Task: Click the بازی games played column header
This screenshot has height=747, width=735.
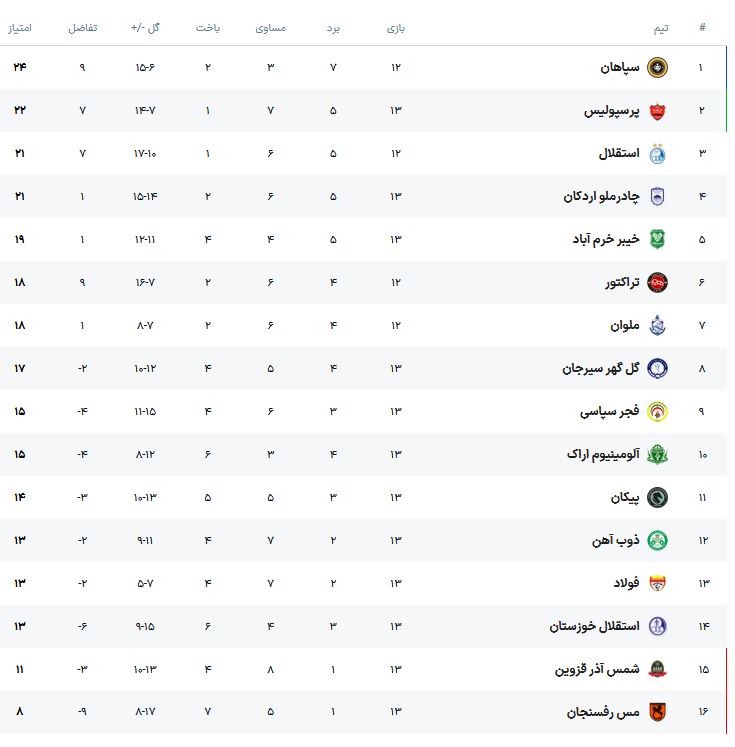Action: 396,28
